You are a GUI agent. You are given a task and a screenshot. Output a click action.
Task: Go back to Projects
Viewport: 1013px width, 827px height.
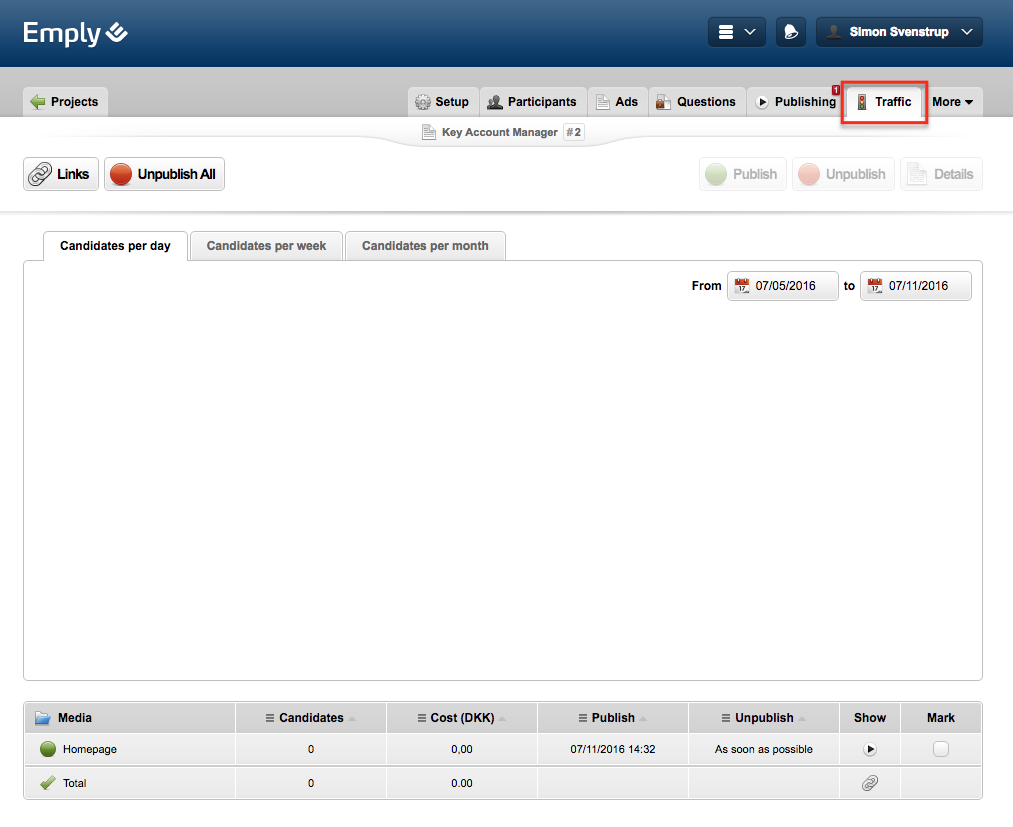(x=65, y=102)
